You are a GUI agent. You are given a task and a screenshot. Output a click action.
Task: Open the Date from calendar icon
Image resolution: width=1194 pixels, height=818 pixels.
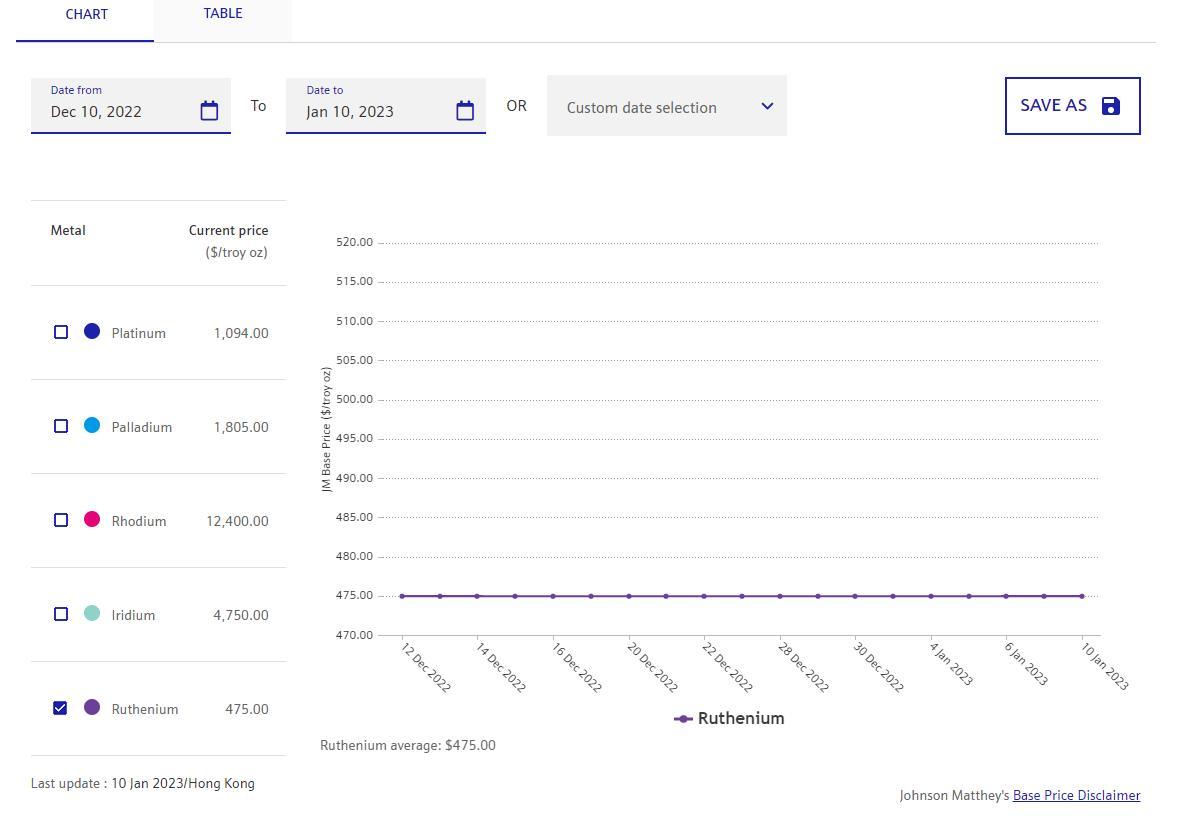209,111
